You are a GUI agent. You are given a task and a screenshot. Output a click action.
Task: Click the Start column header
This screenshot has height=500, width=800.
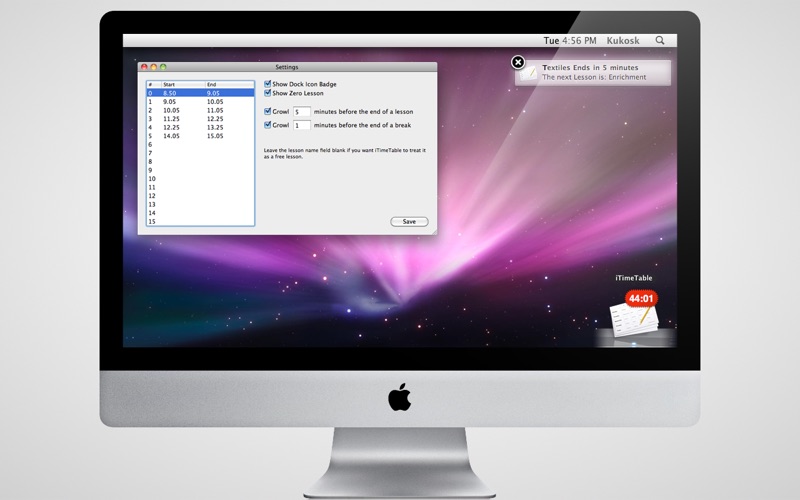point(183,85)
